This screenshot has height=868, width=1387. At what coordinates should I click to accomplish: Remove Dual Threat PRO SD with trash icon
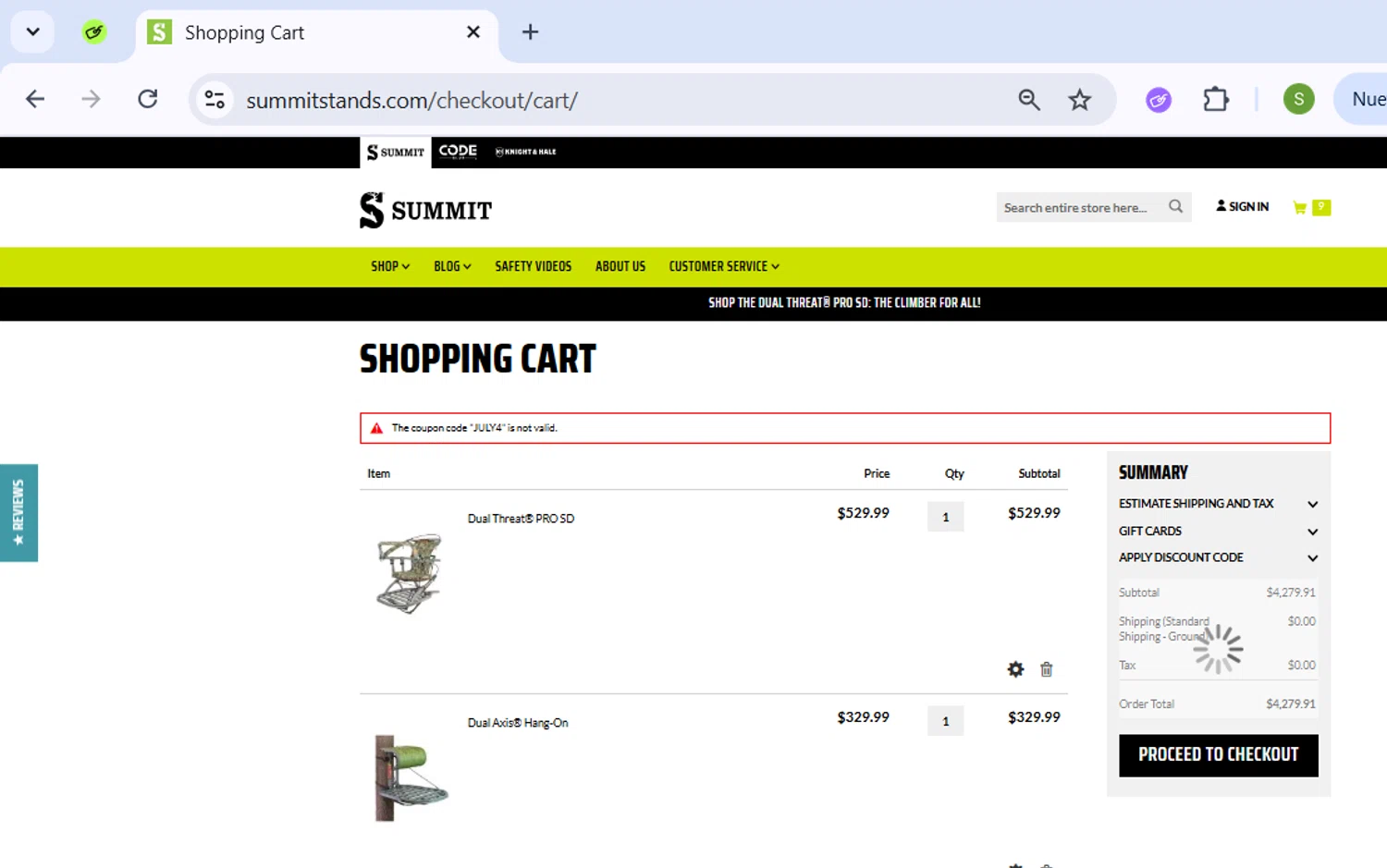[1046, 669]
